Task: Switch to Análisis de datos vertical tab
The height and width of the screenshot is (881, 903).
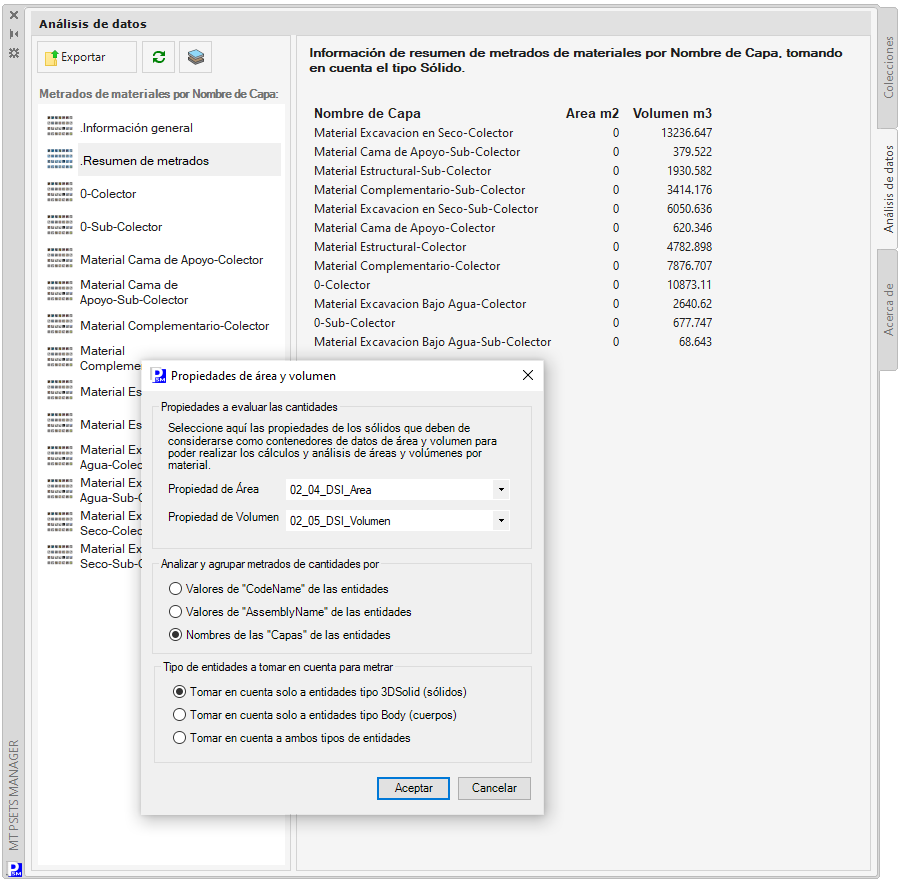Action: 888,189
